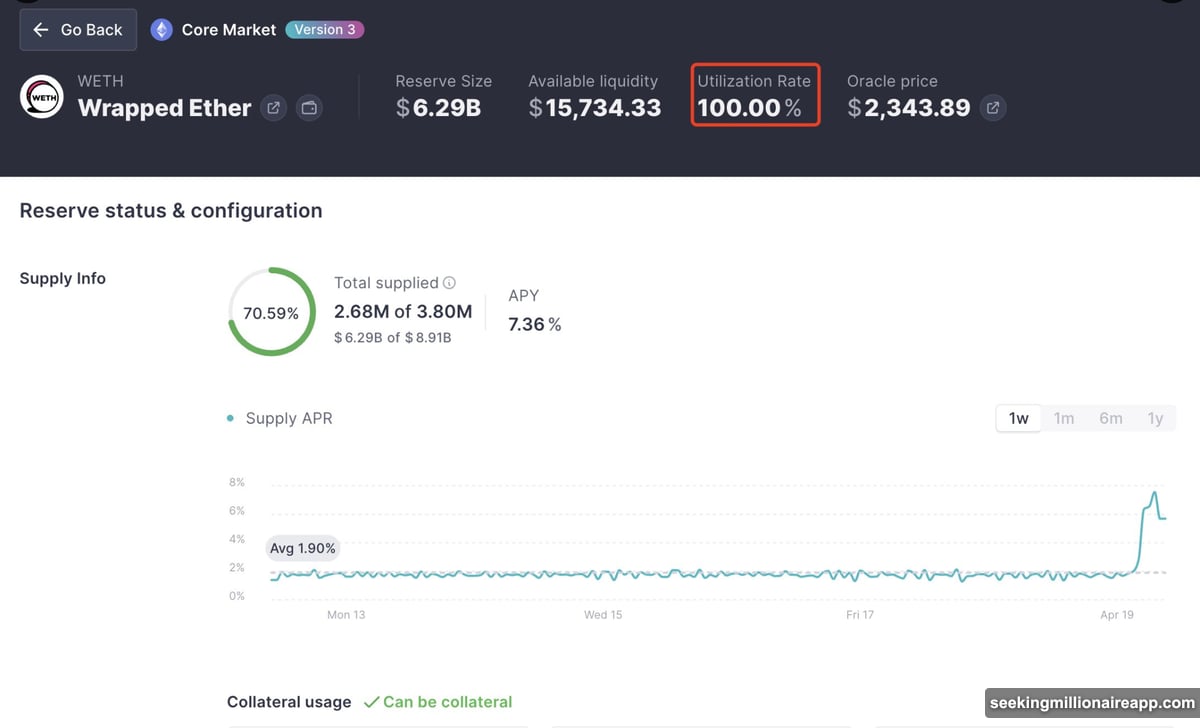Toggle the Supply APR legend dot

pyautogui.click(x=230, y=418)
